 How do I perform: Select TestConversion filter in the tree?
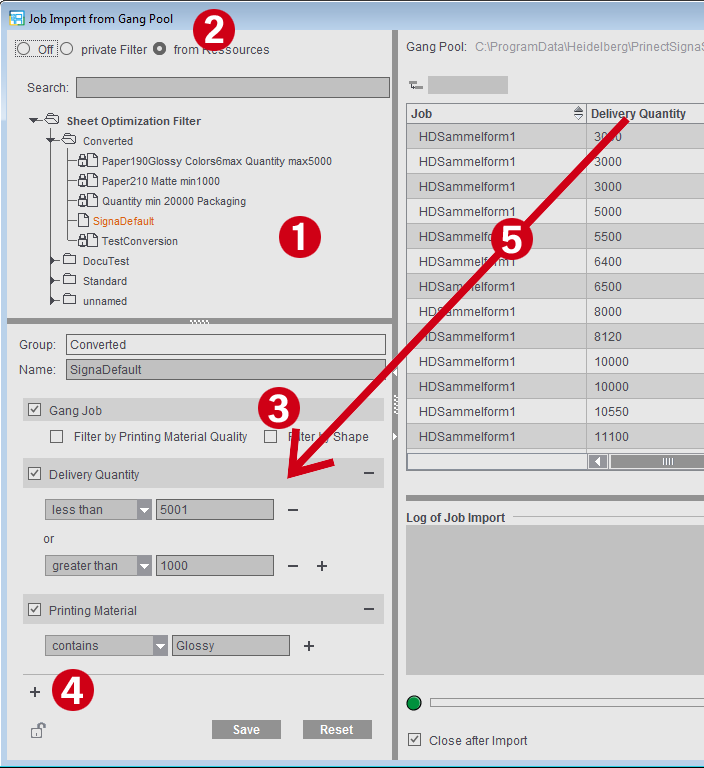pos(139,241)
